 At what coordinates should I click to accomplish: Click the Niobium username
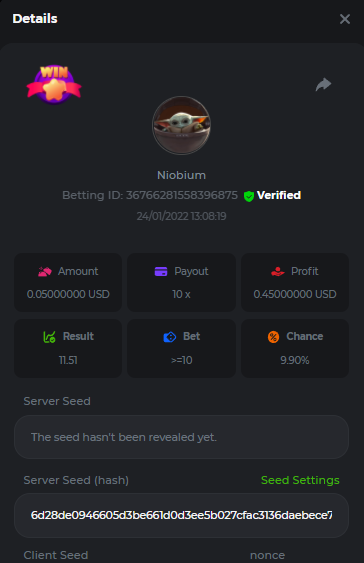tap(181, 175)
